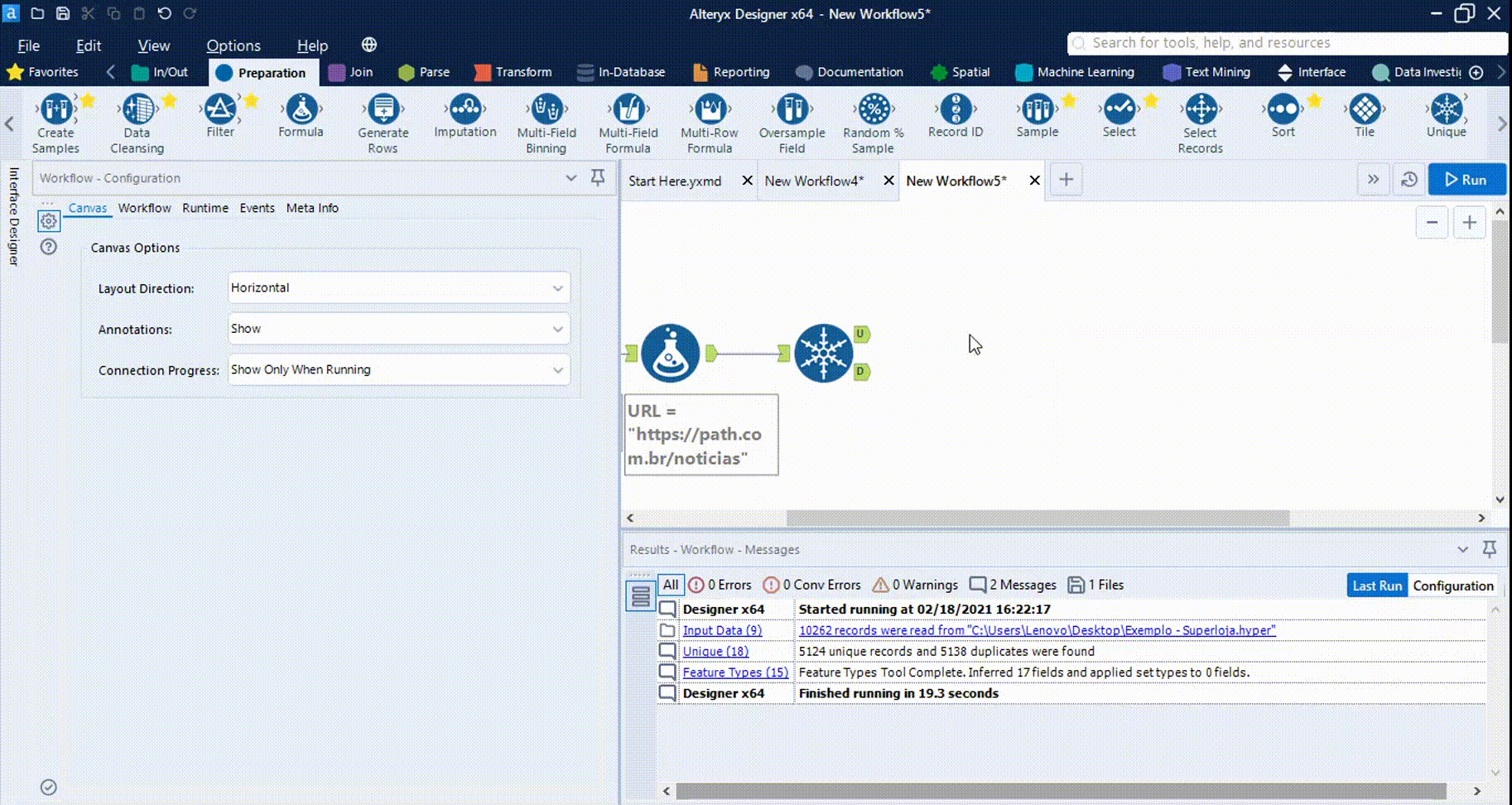1512x805 pixels.
Task: Select the Filter tool icon
Action: click(x=220, y=108)
